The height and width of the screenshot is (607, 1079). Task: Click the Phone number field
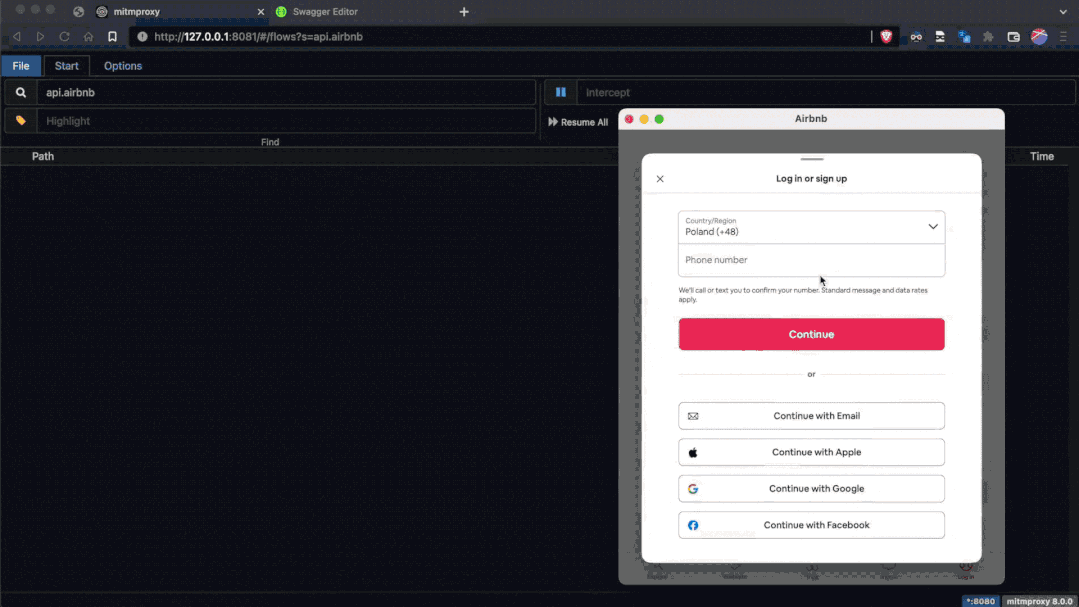pyautogui.click(x=811, y=260)
